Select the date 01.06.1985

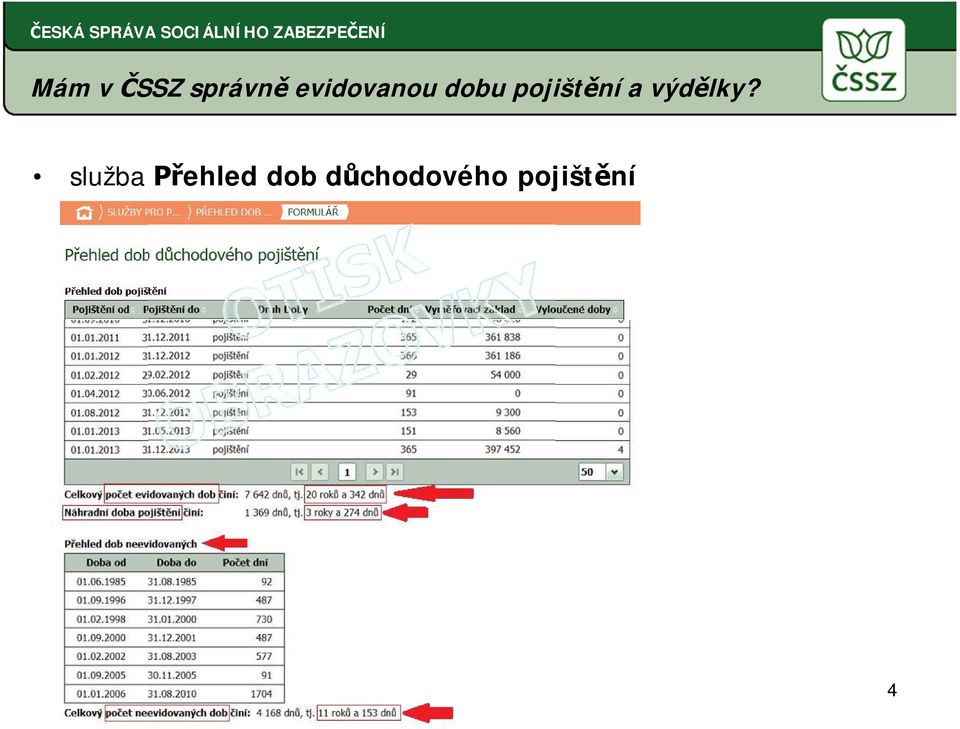[101, 581]
